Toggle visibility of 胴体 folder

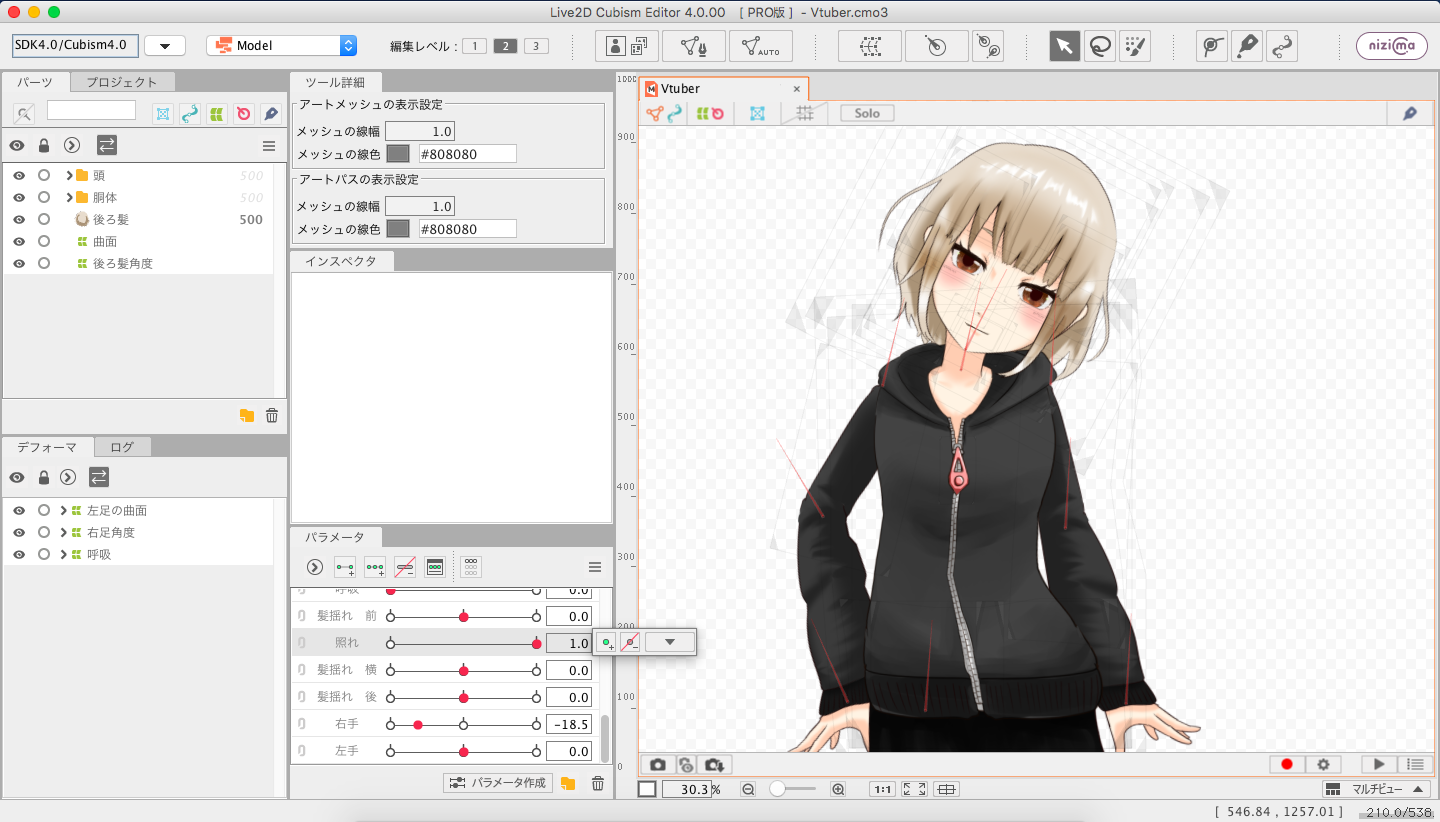(x=19, y=197)
